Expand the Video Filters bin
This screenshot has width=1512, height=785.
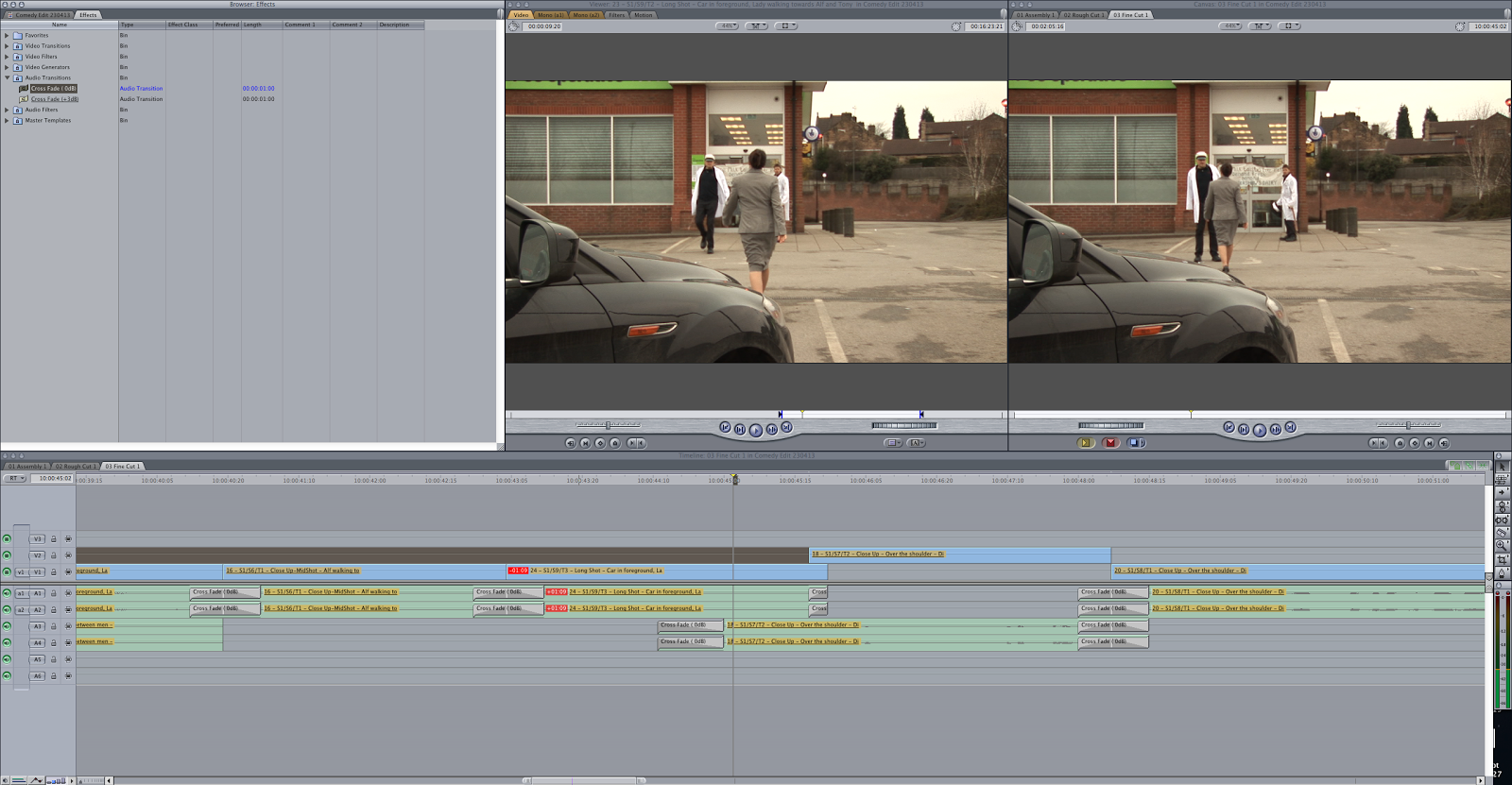click(7, 57)
